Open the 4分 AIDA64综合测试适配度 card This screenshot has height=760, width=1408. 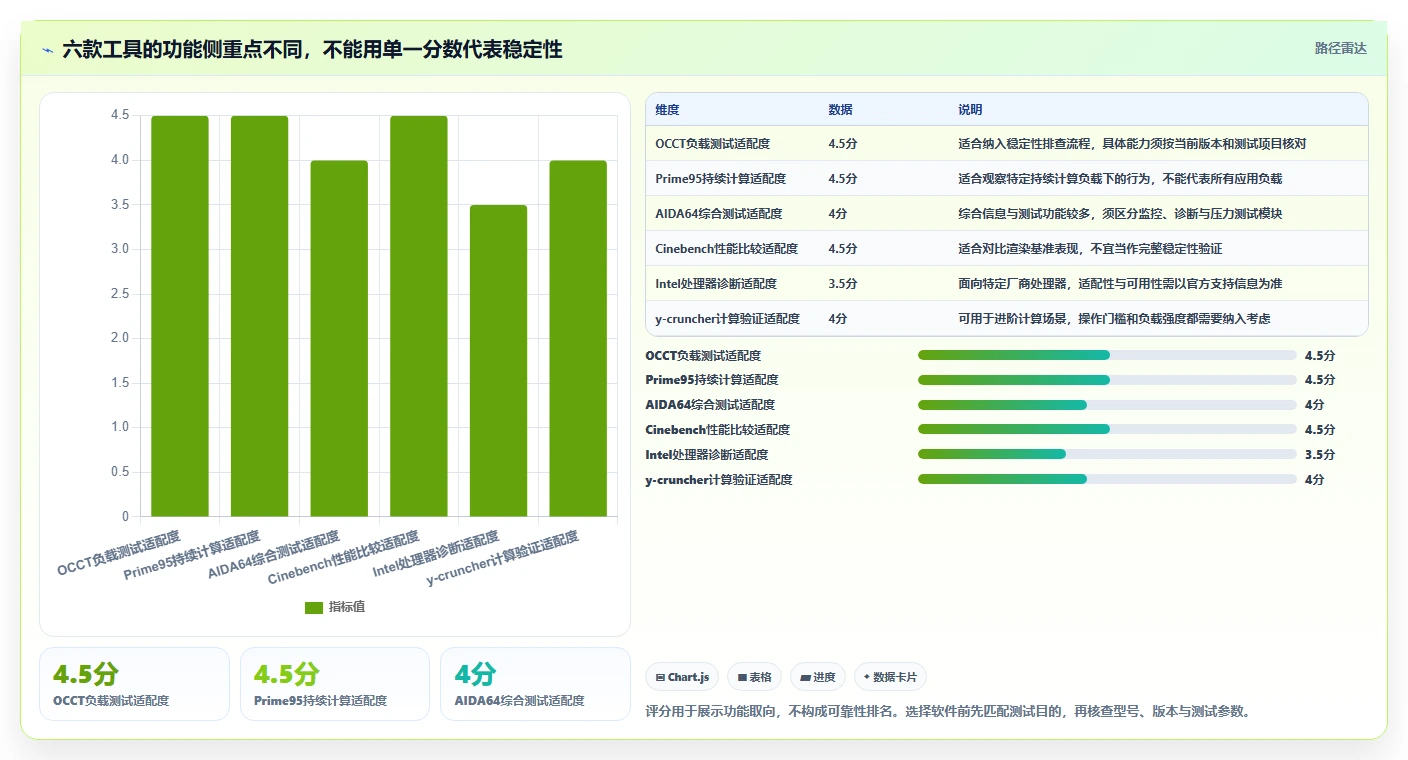click(535, 684)
